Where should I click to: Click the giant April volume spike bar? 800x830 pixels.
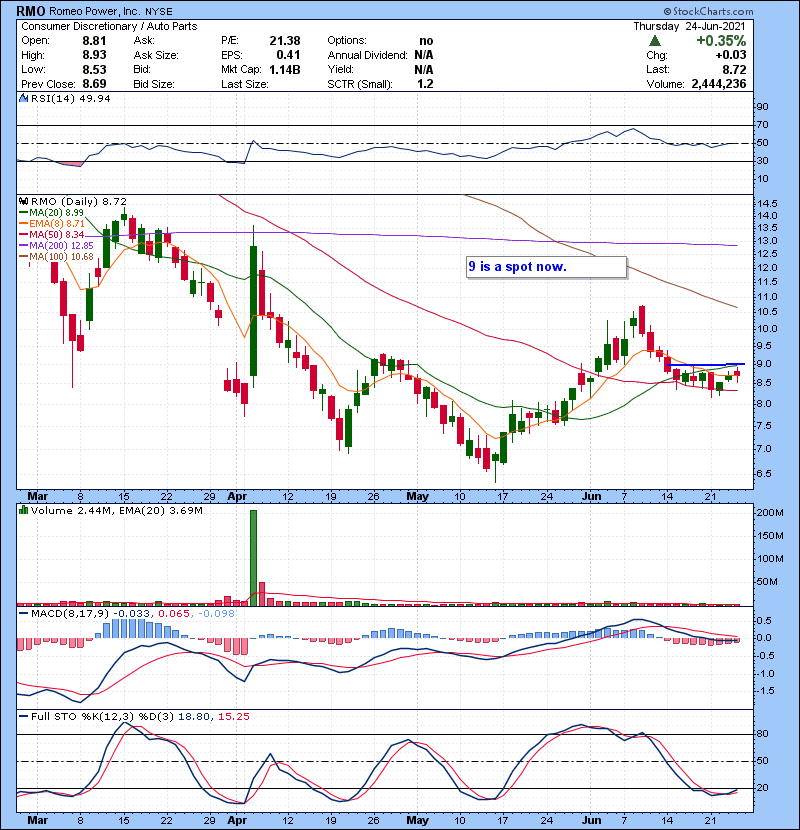(253, 558)
